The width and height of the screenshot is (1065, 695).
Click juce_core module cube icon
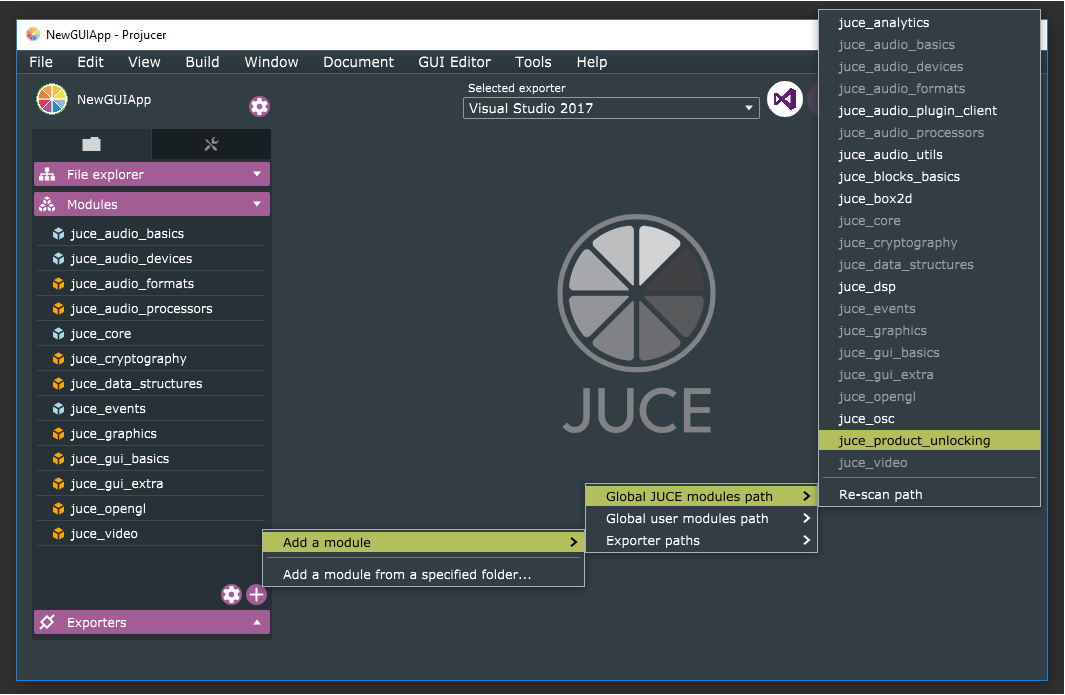tap(58, 334)
